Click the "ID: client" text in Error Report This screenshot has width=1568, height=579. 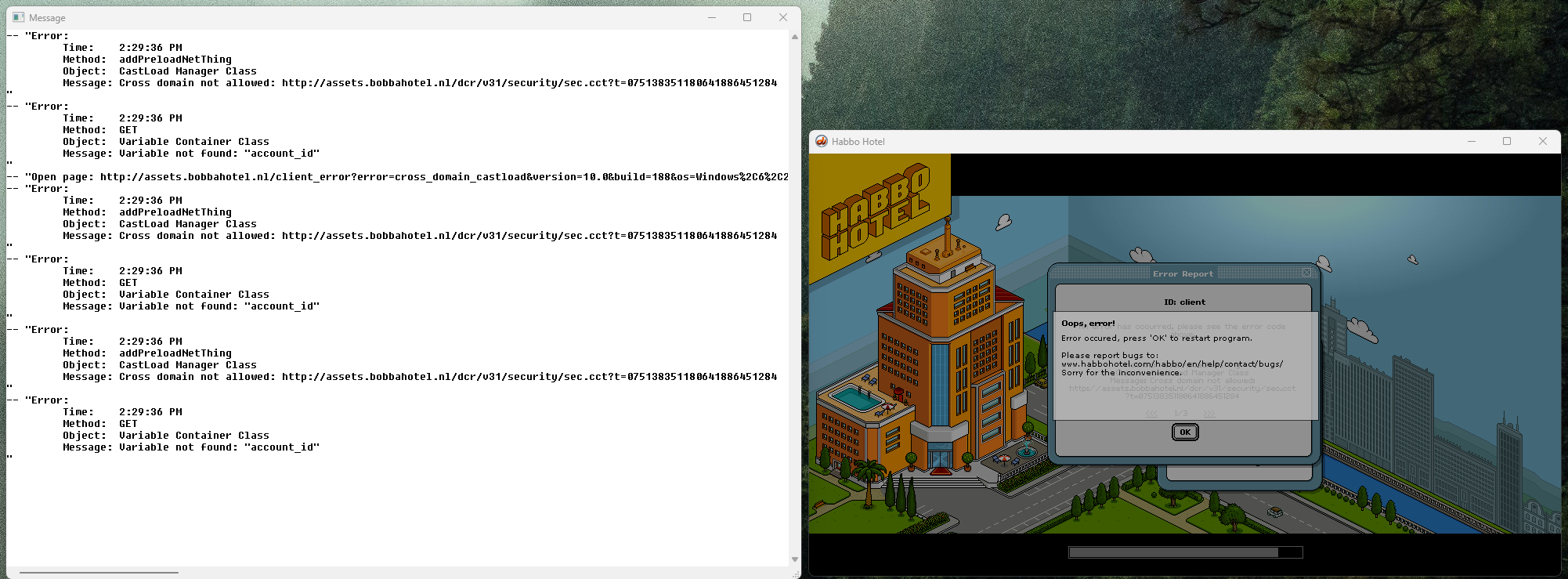coord(1184,302)
